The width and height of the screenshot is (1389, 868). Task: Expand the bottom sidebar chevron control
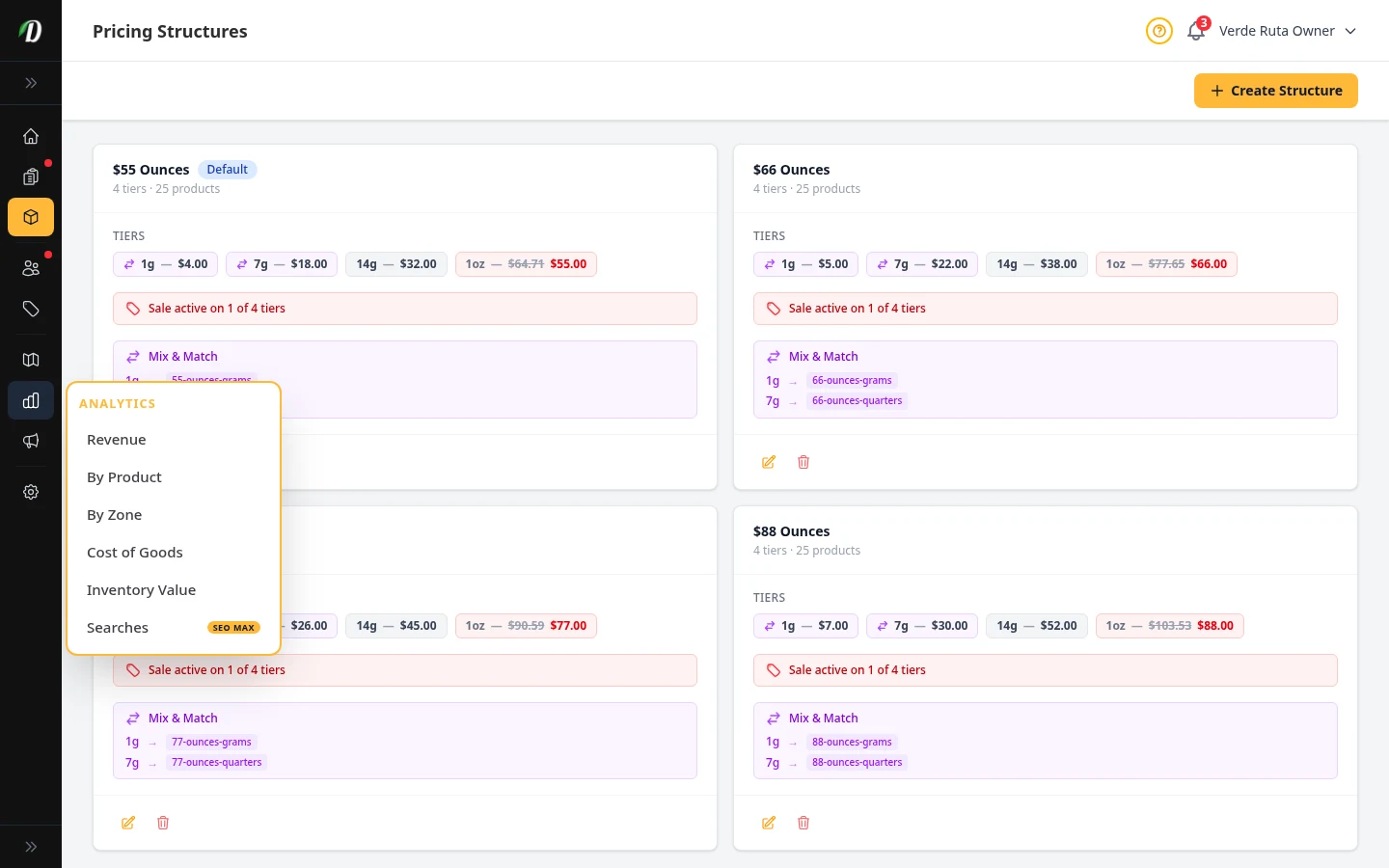click(31, 846)
